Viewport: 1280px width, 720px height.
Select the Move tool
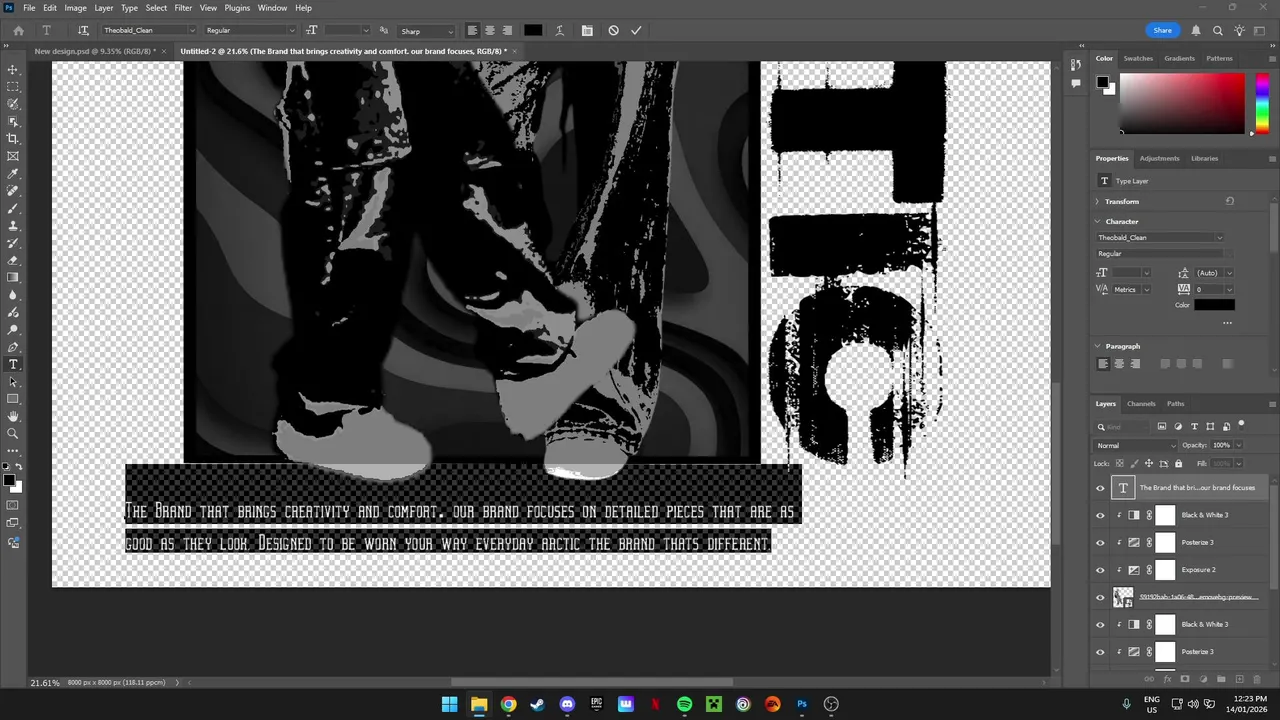pyautogui.click(x=13, y=69)
